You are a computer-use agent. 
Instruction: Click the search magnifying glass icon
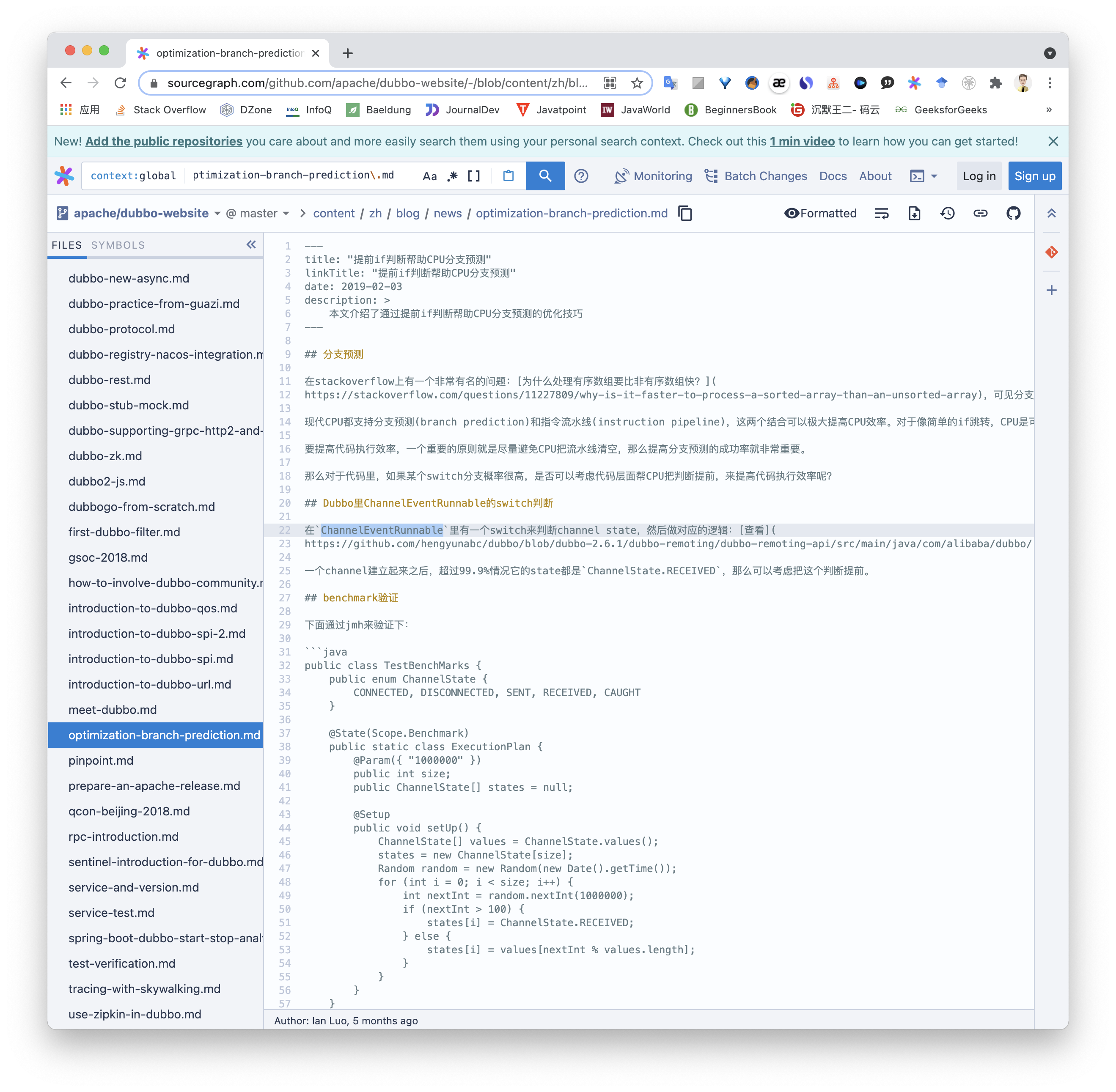[546, 176]
